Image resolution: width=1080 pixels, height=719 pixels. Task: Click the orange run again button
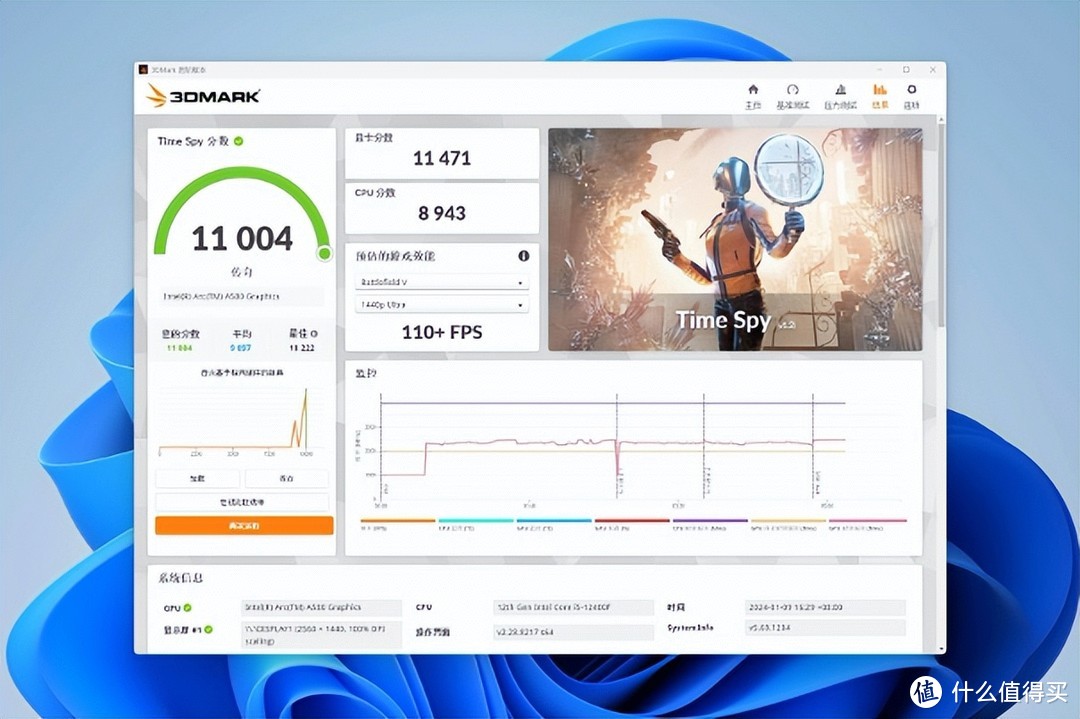(x=244, y=525)
